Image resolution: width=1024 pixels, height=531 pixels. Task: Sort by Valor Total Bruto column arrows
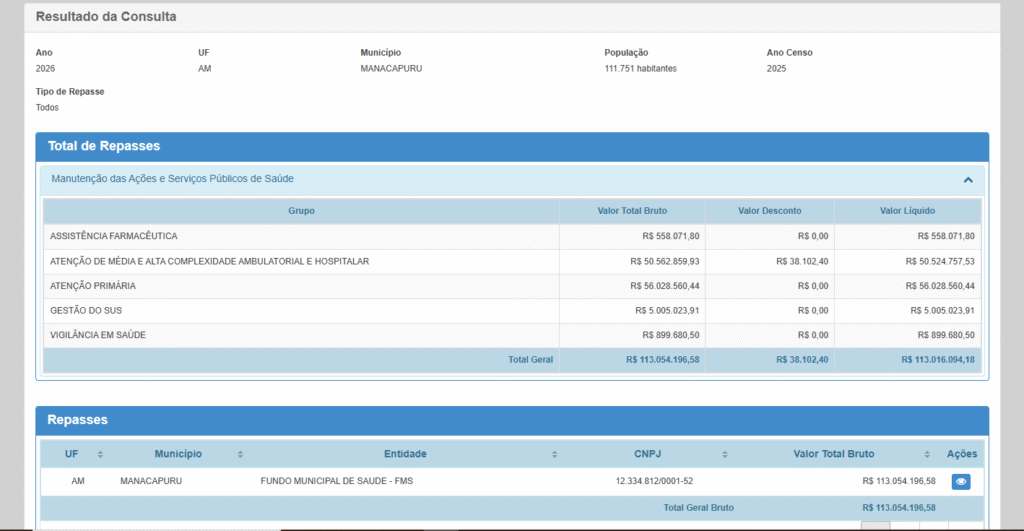click(927, 454)
